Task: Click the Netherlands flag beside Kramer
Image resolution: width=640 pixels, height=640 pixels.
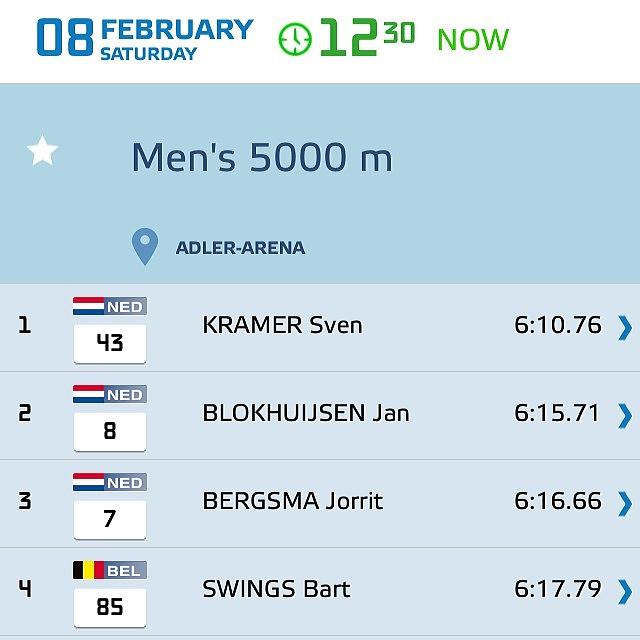Action: 88,306
